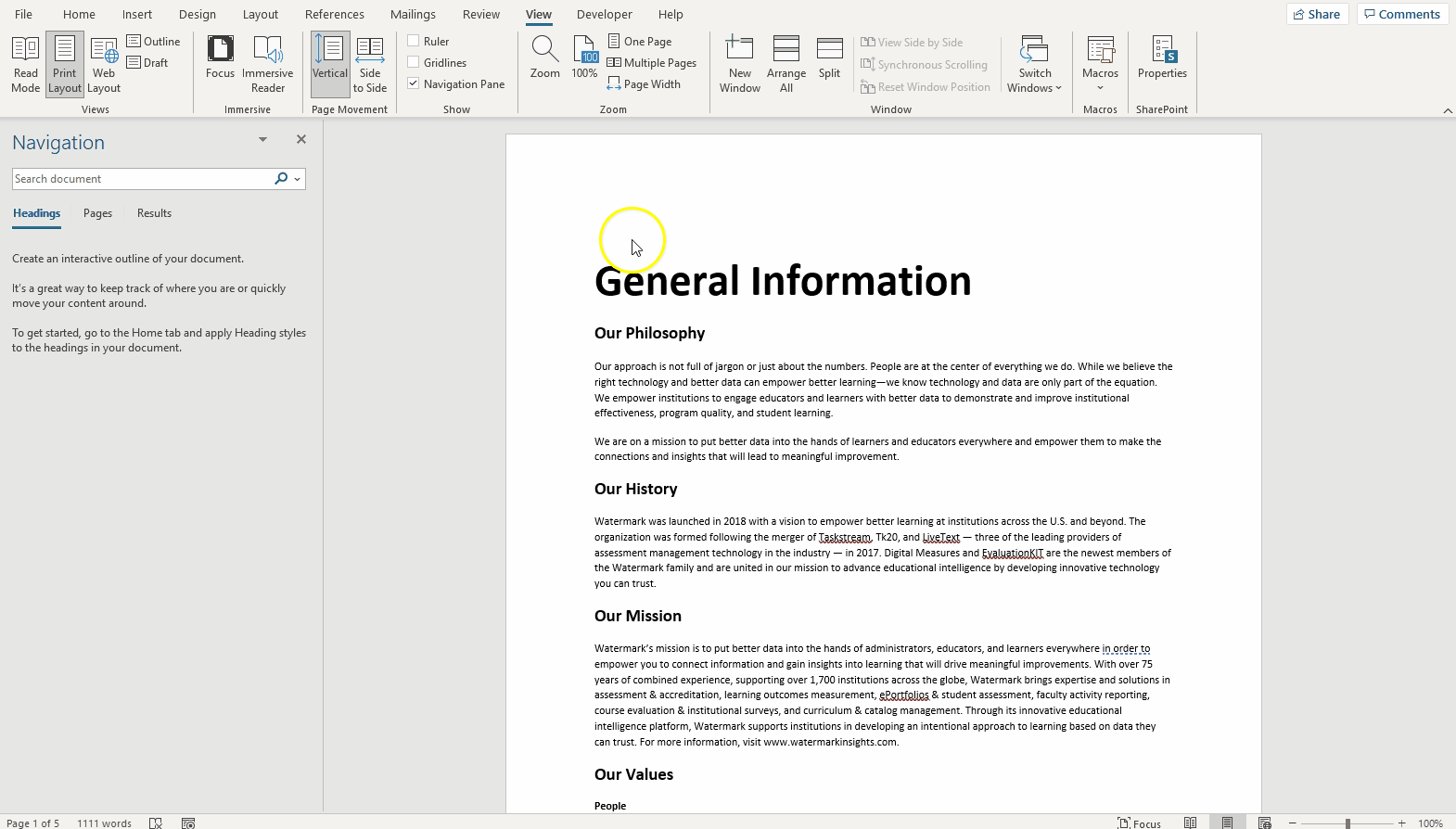Click the Share button
Screen dimensions: 1456x829
(1317, 14)
